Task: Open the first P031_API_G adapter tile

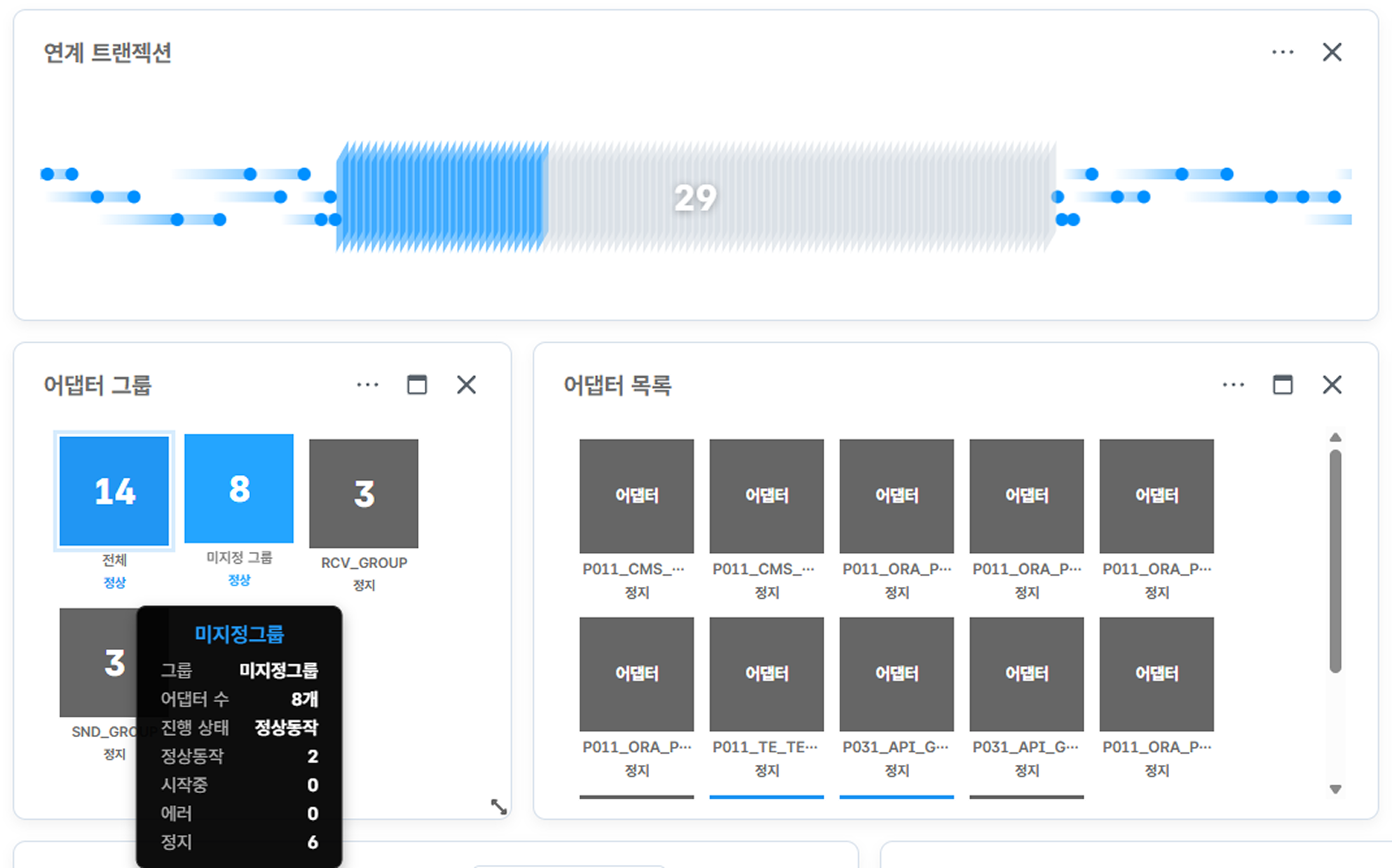Action: click(896, 674)
